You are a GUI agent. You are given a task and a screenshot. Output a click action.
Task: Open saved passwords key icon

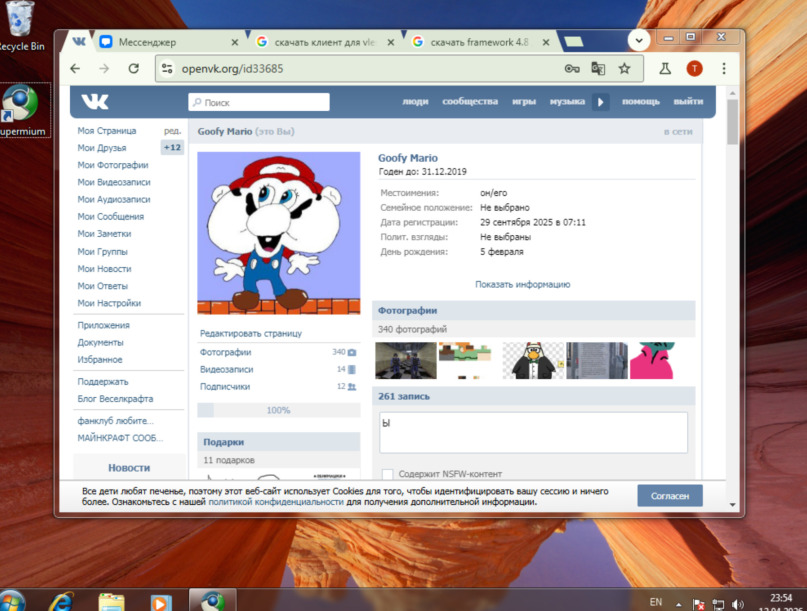point(572,68)
